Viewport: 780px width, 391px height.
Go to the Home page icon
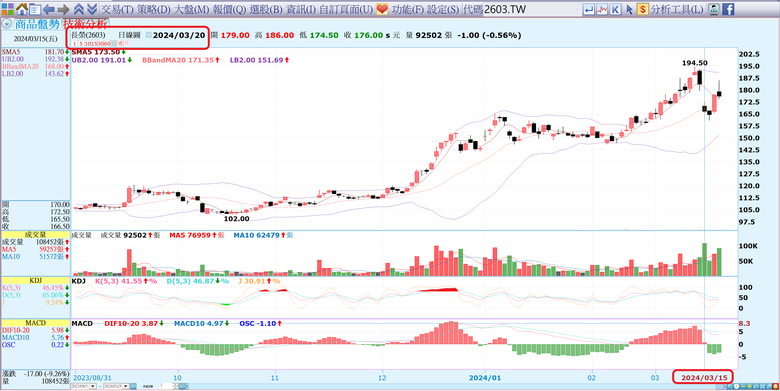[x=21, y=8]
